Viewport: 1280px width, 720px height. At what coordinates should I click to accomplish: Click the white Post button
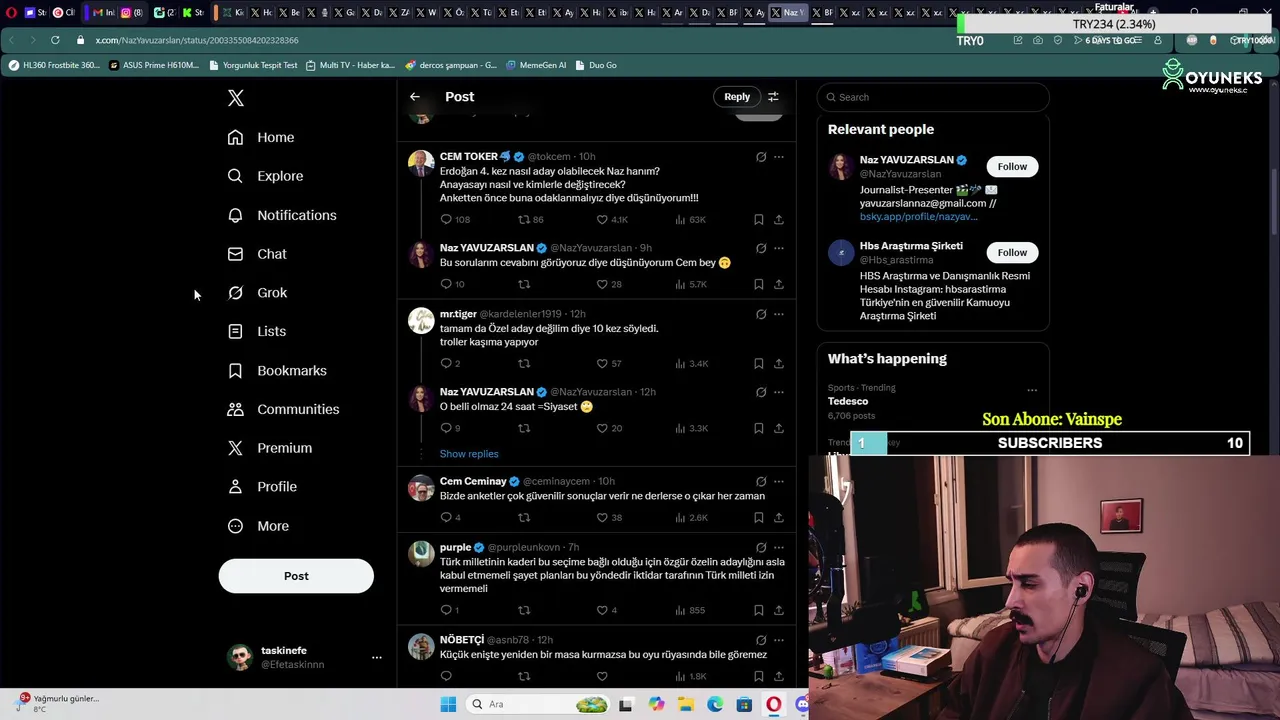(x=296, y=576)
